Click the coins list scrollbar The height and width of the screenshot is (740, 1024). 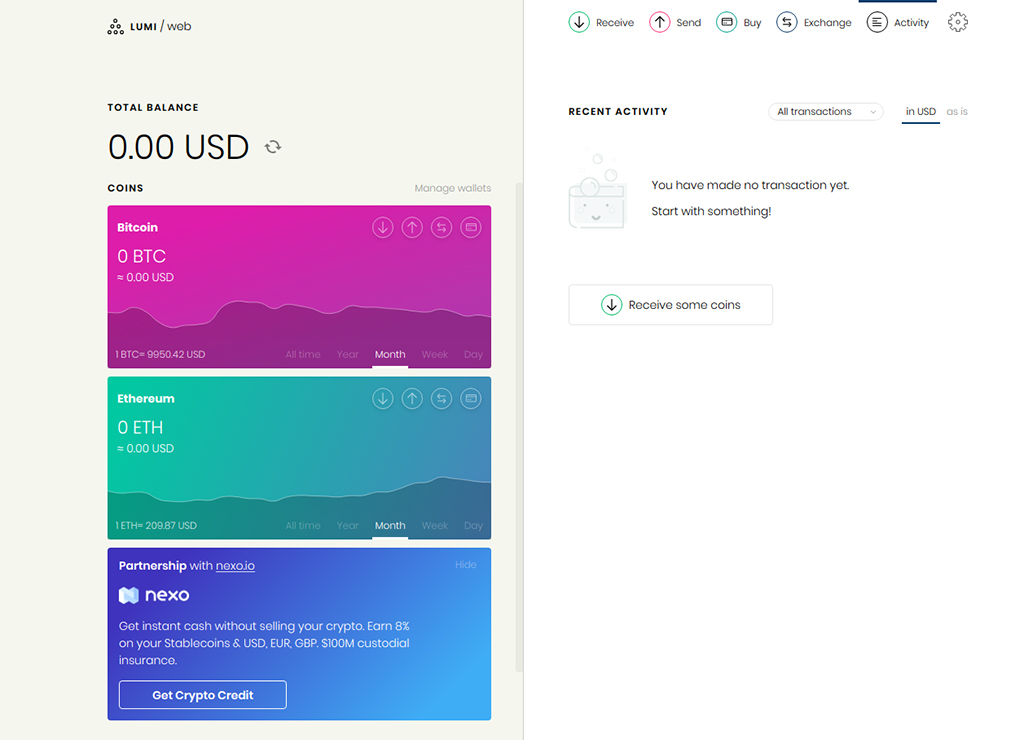(x=519, y=427)
